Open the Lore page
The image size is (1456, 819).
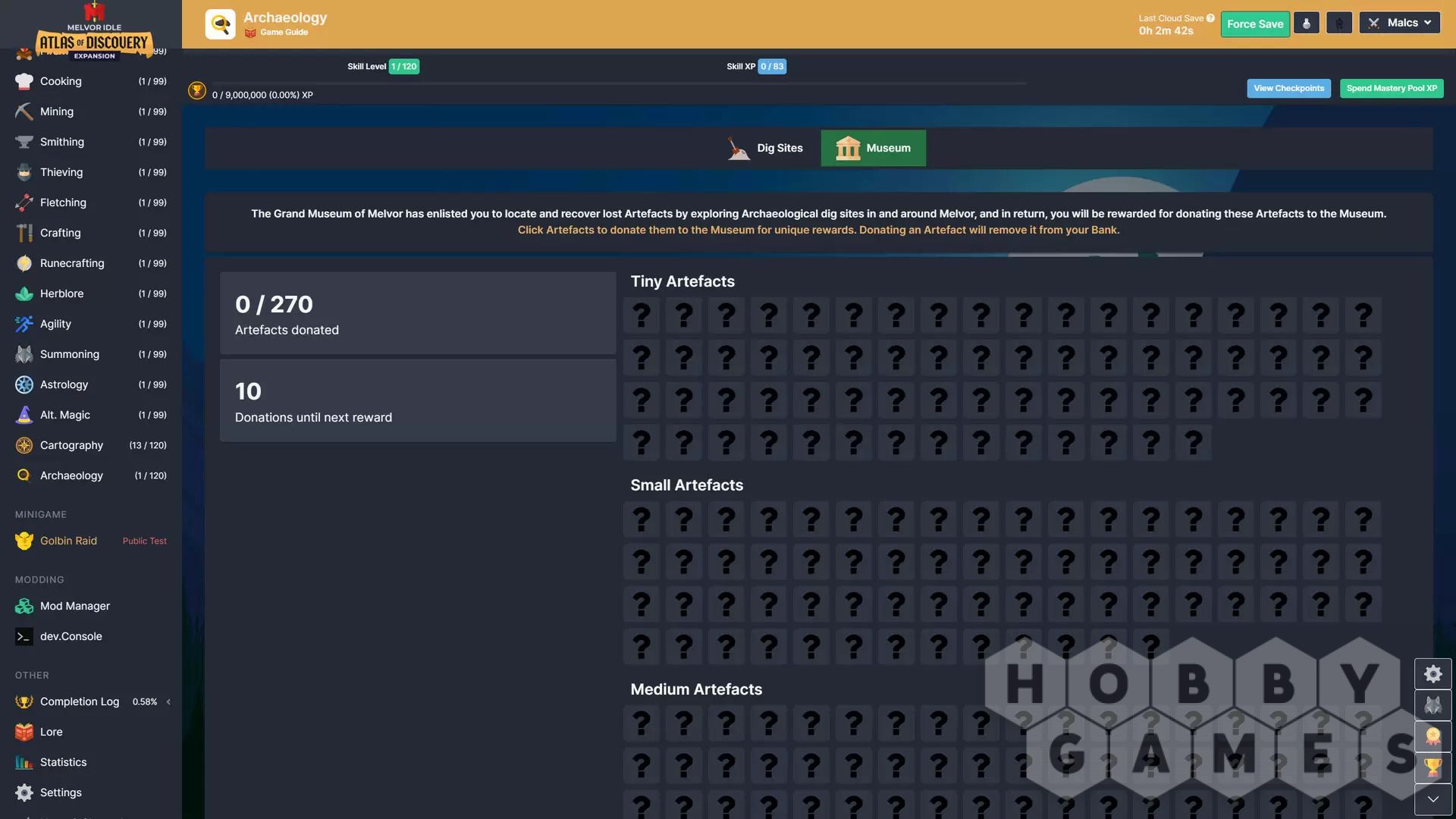pos(91,732)
